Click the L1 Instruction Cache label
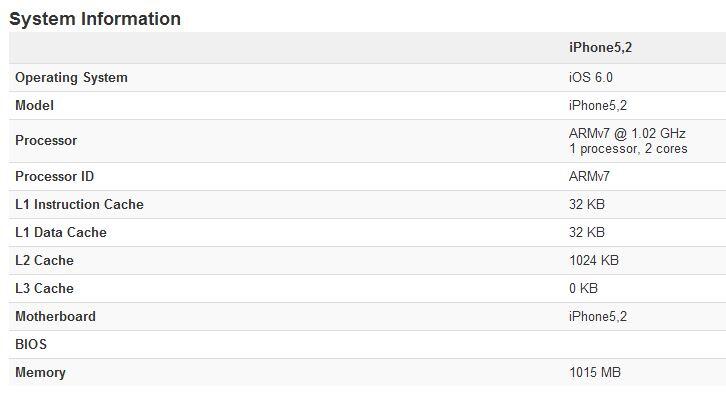726x397 pixels. coord(79,205)
